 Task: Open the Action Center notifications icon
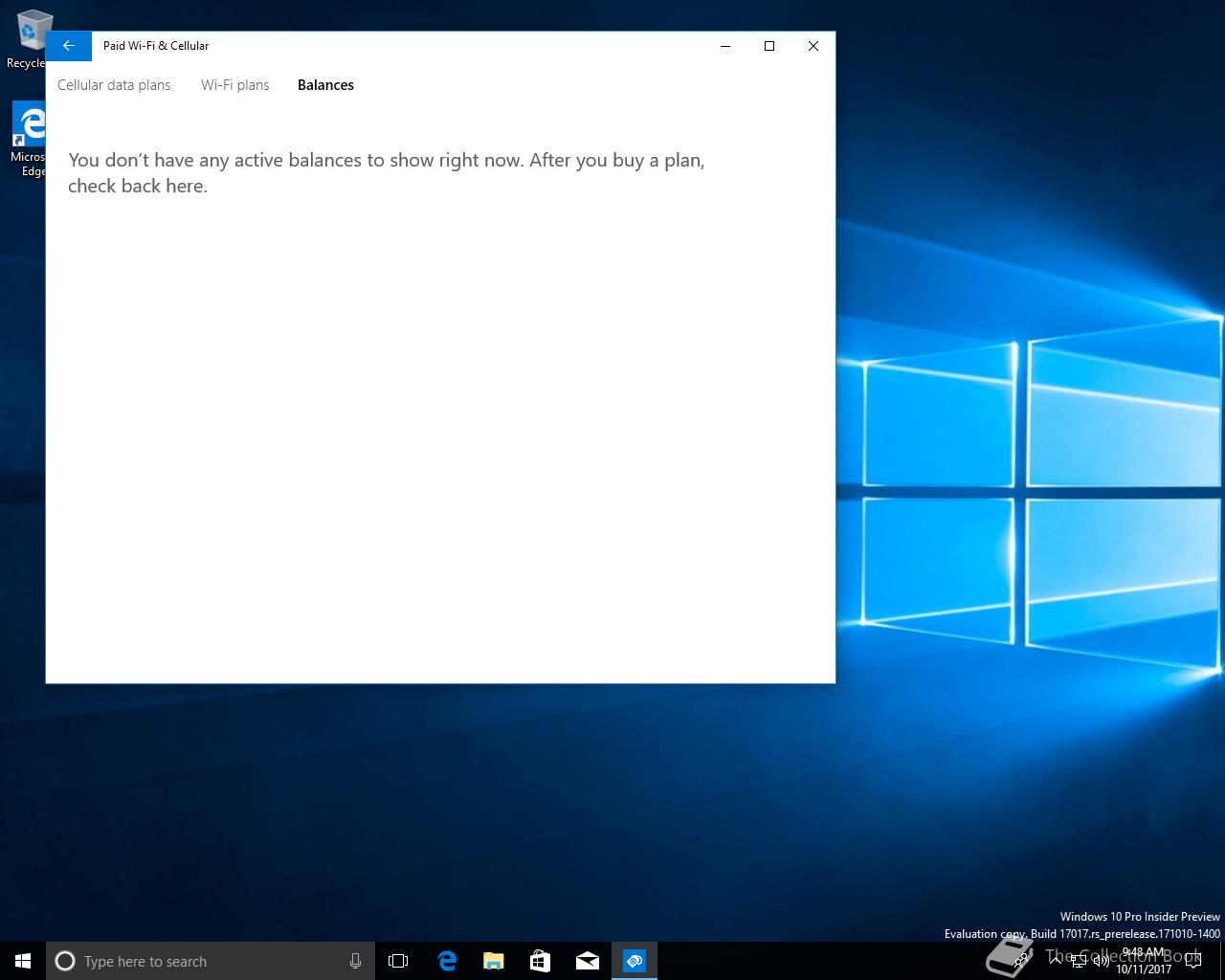tap(1193, 961)
